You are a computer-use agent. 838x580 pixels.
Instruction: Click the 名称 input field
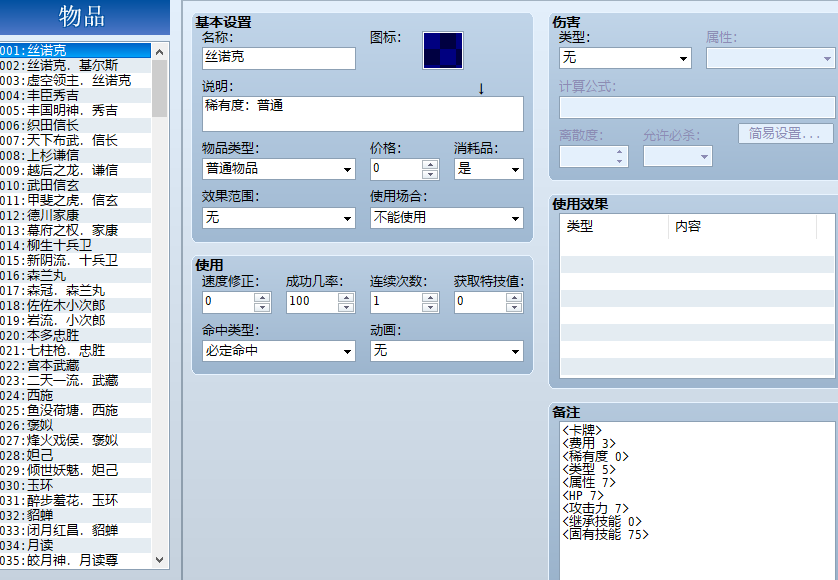pos(278,58)
